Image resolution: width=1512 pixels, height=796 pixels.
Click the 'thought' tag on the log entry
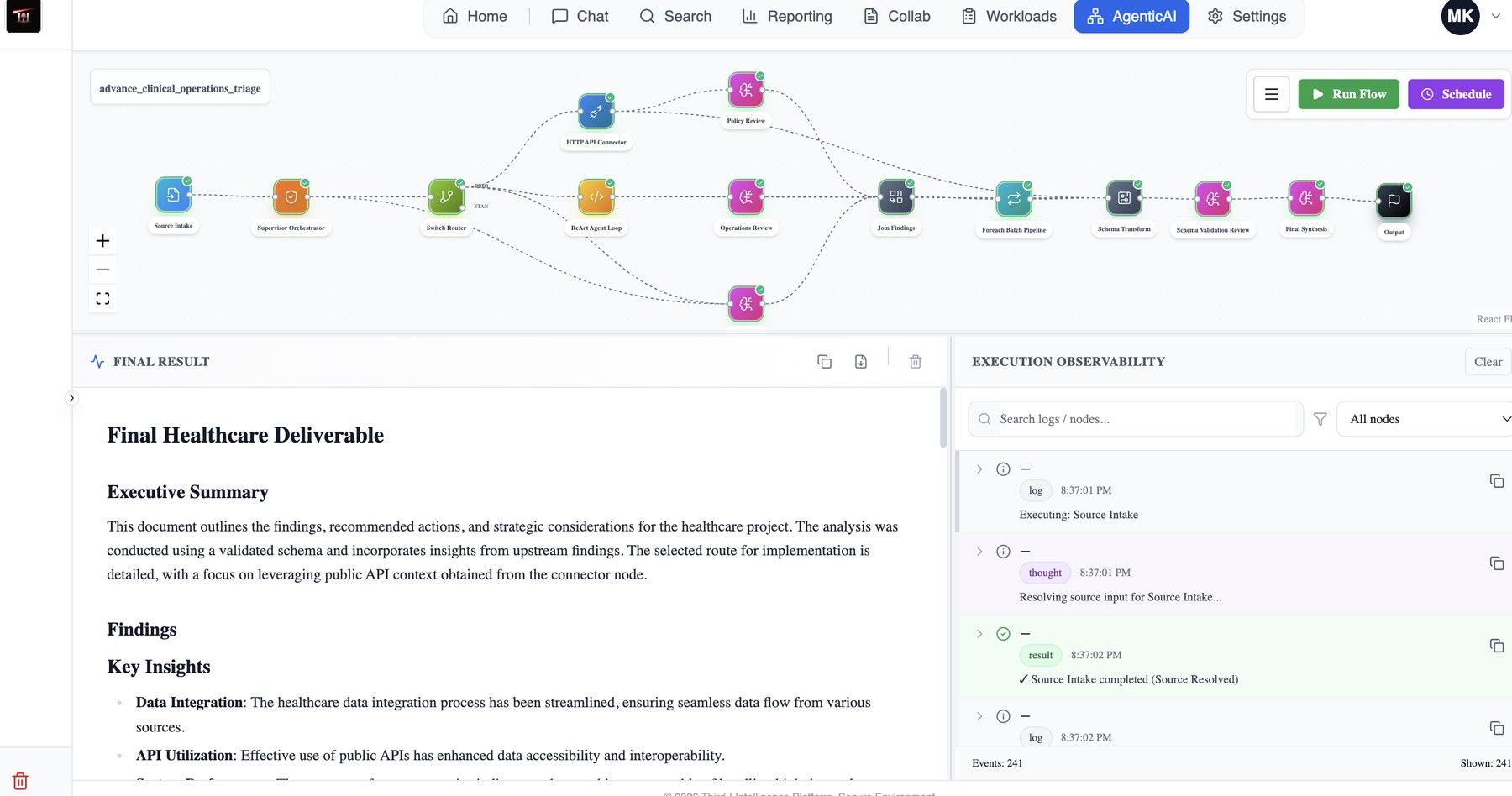(x=1045, y=573)
